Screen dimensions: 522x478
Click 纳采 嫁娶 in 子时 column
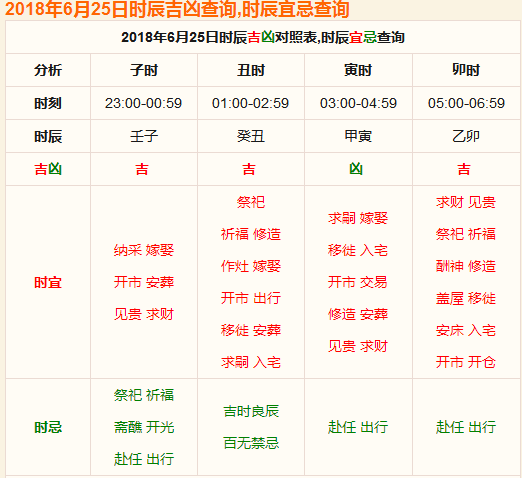click(144, 250)
